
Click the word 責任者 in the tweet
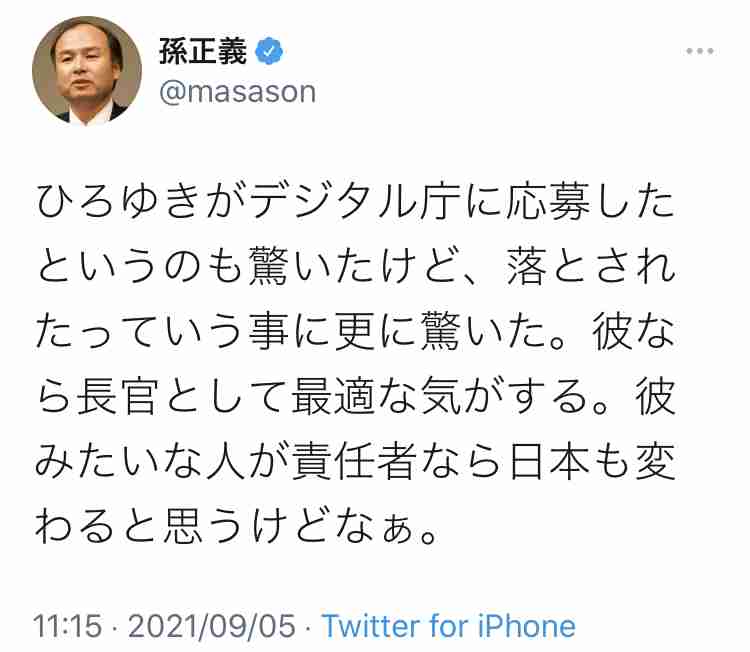(353, 462)
